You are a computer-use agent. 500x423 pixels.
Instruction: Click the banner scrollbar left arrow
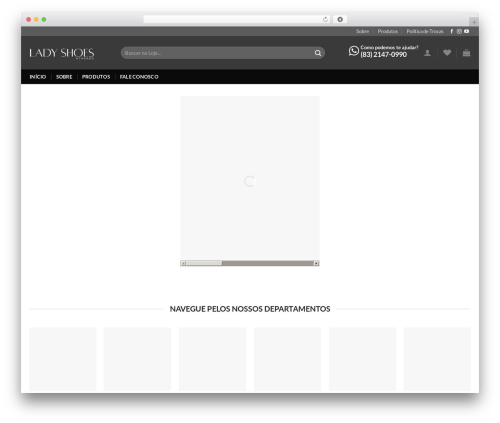point(183,263)
